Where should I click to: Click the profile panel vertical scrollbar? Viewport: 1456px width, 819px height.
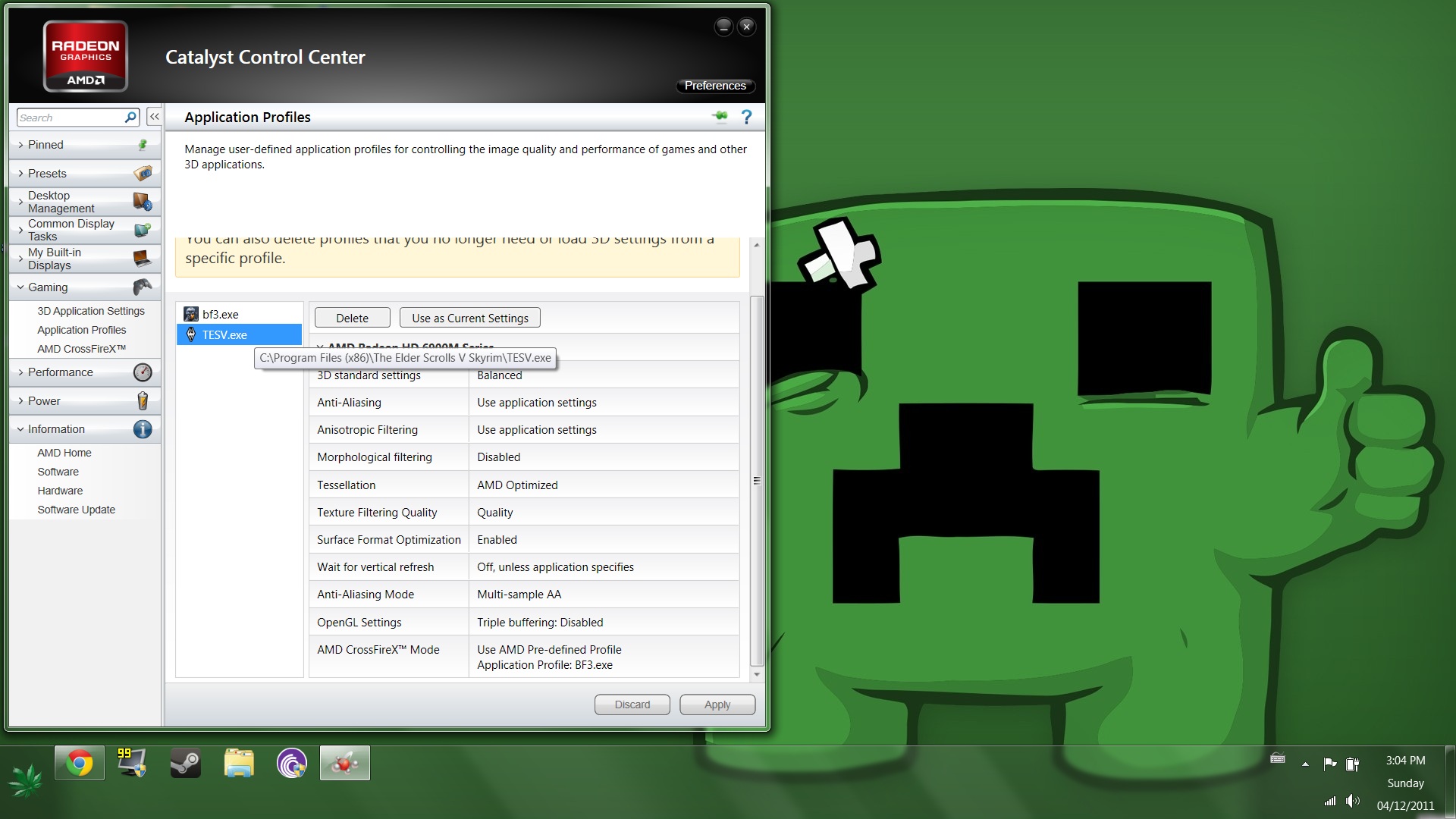(756, 481)
